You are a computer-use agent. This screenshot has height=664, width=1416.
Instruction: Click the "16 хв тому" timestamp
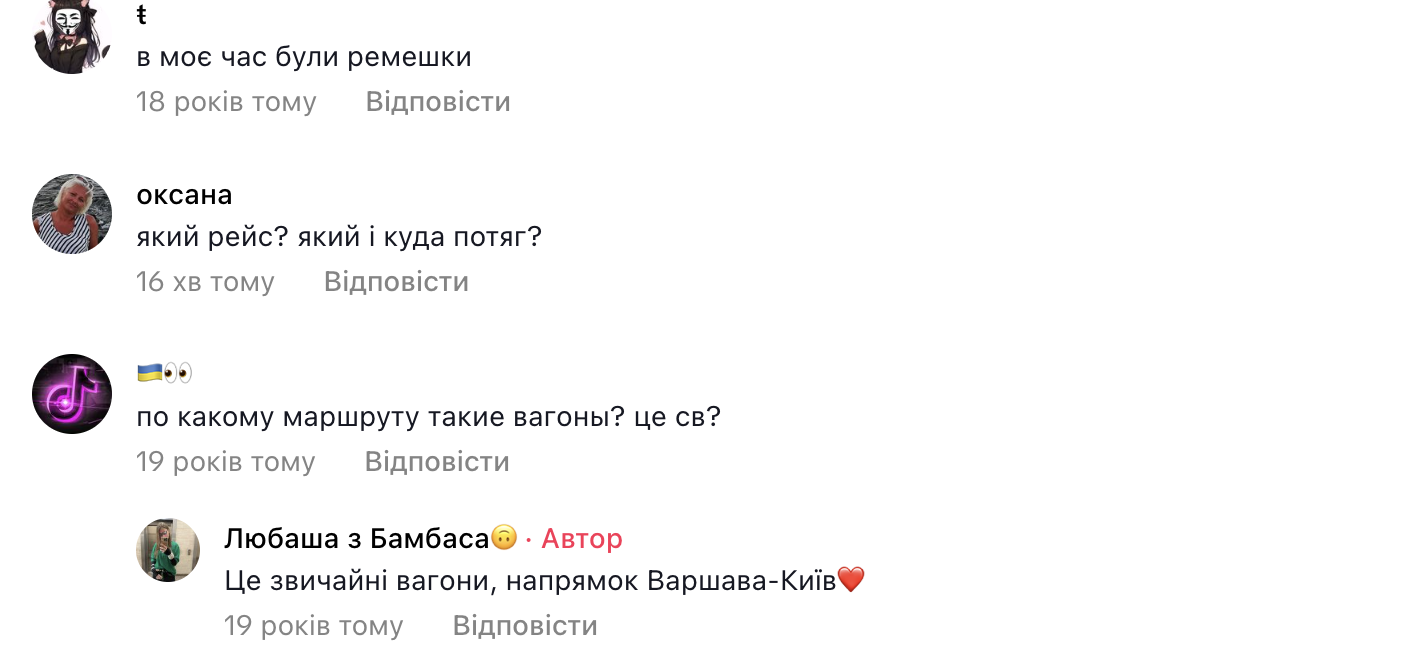[205, 282]
